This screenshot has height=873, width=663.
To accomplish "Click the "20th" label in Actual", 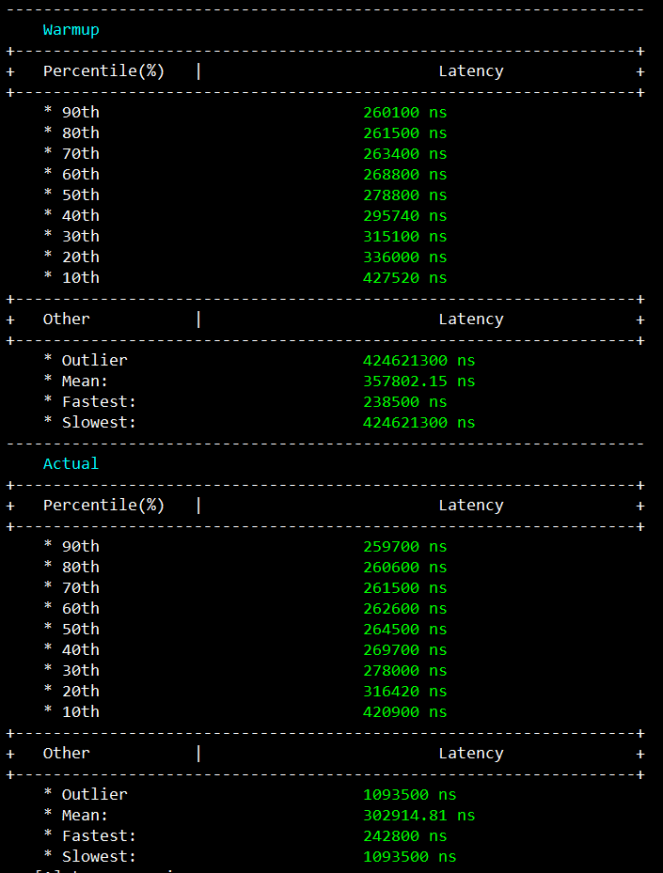I will pos(81,690).
